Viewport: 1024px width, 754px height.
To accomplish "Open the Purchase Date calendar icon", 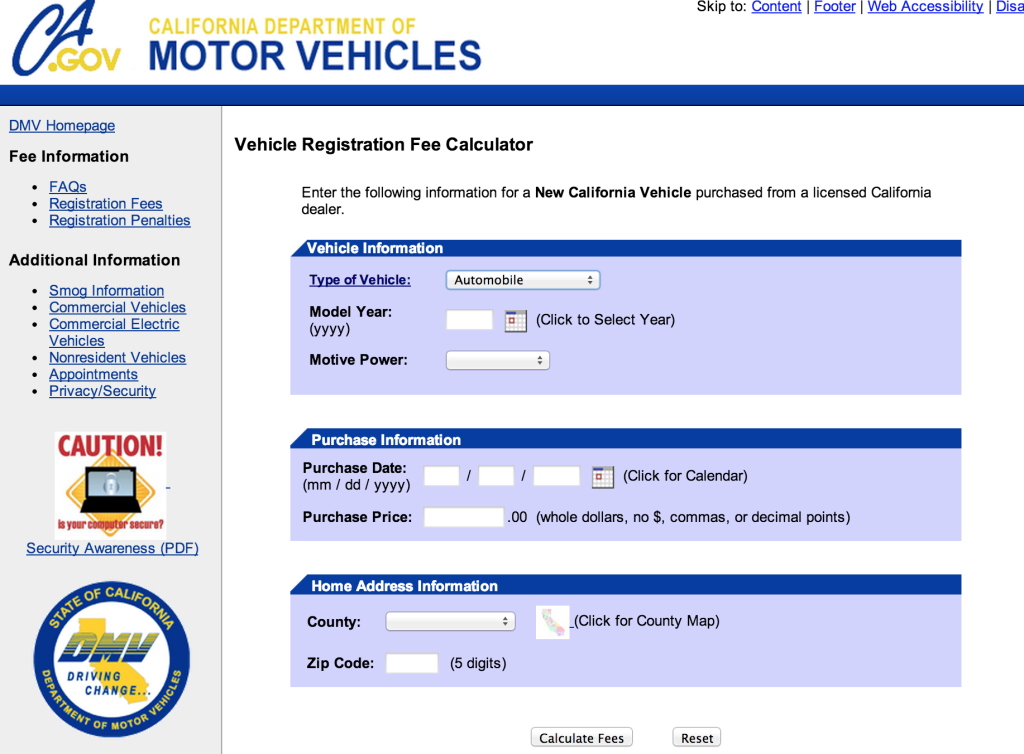I will click(x=602, y=477).
